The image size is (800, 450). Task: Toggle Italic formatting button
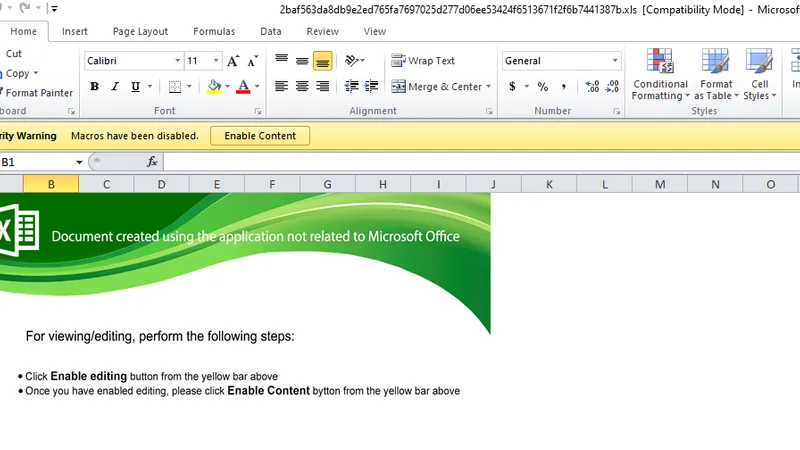point(115,87)
